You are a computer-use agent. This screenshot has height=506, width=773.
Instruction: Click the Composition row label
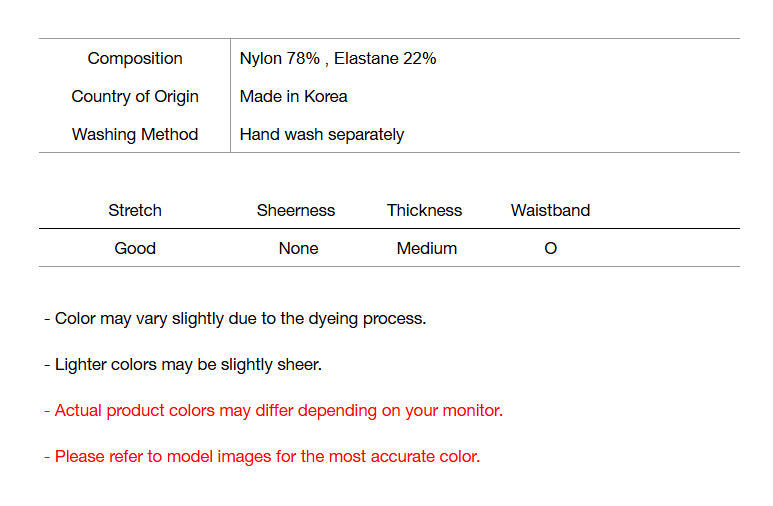pyautogui.click(x=135, y=58)
